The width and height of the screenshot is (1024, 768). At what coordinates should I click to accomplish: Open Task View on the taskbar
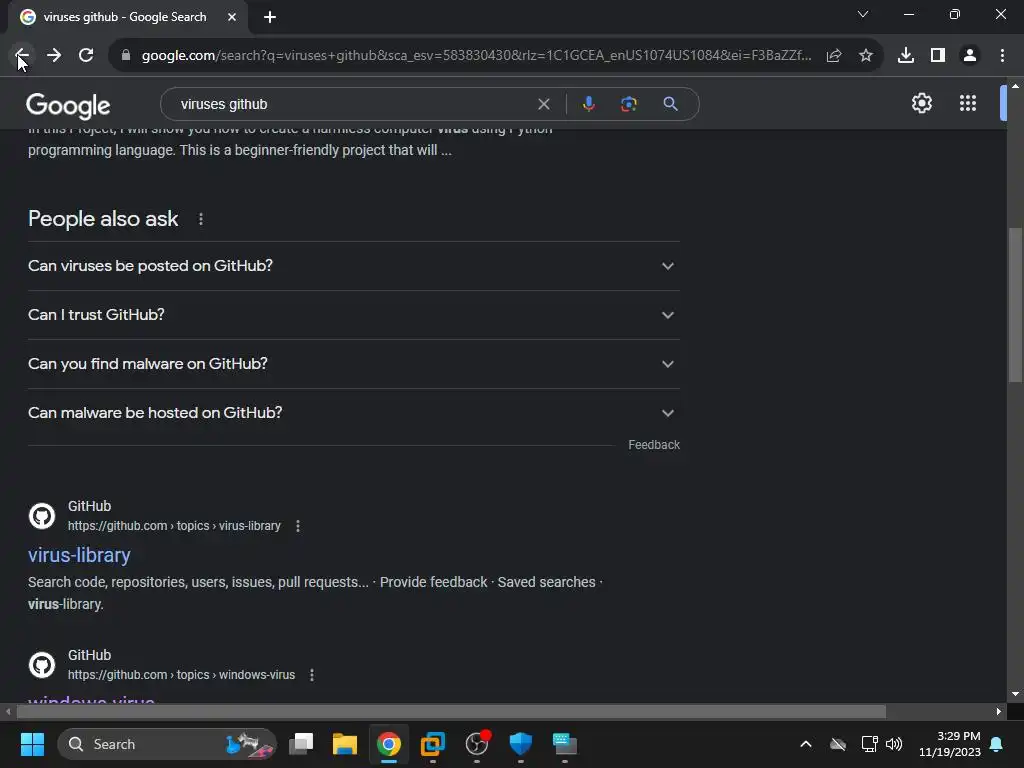(301, 744)
